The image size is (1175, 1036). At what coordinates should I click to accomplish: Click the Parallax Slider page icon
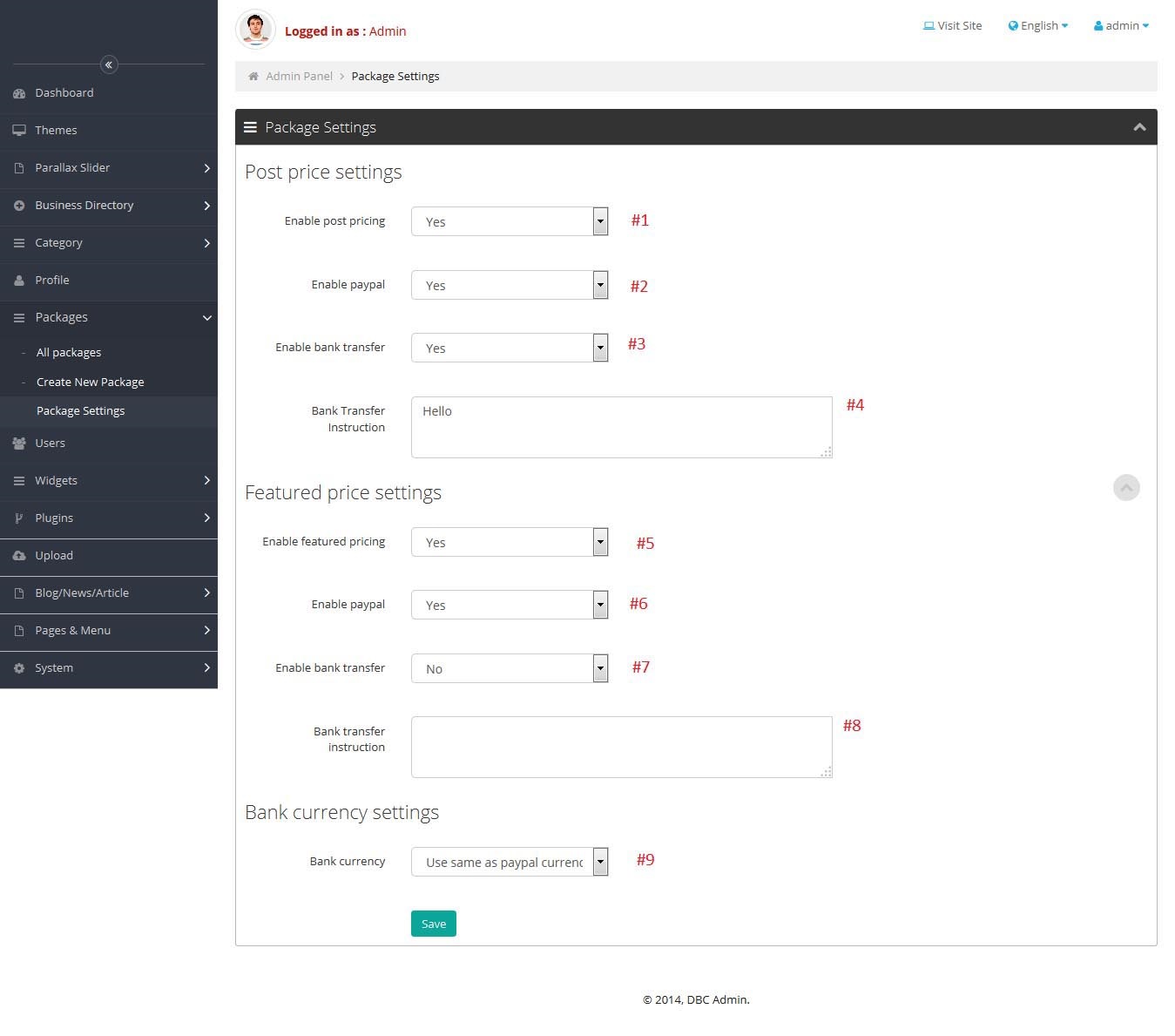19,168
